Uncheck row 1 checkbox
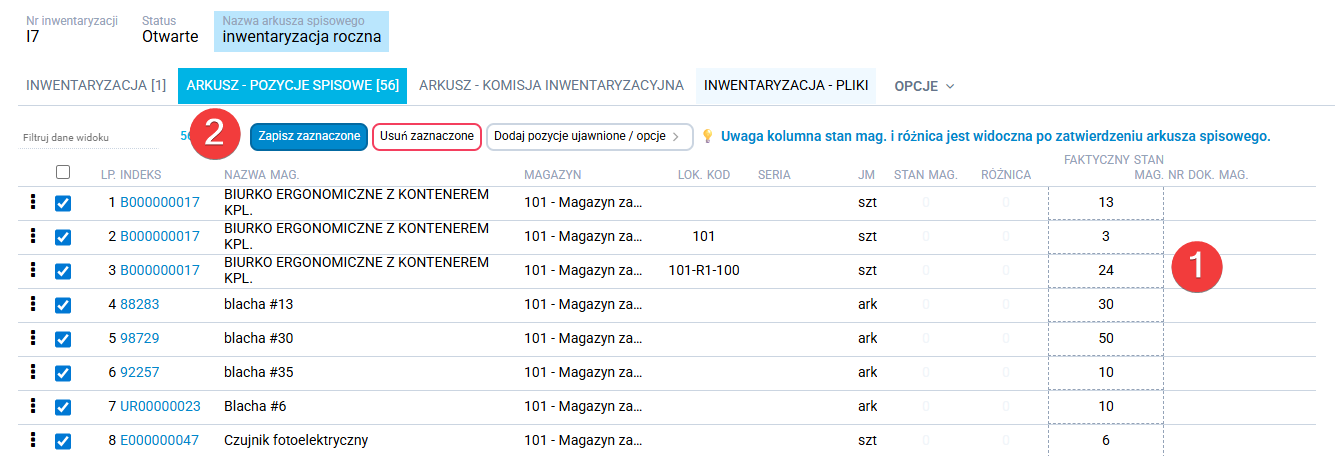Screen dimensions: 1335x456 tap(63, 203)
